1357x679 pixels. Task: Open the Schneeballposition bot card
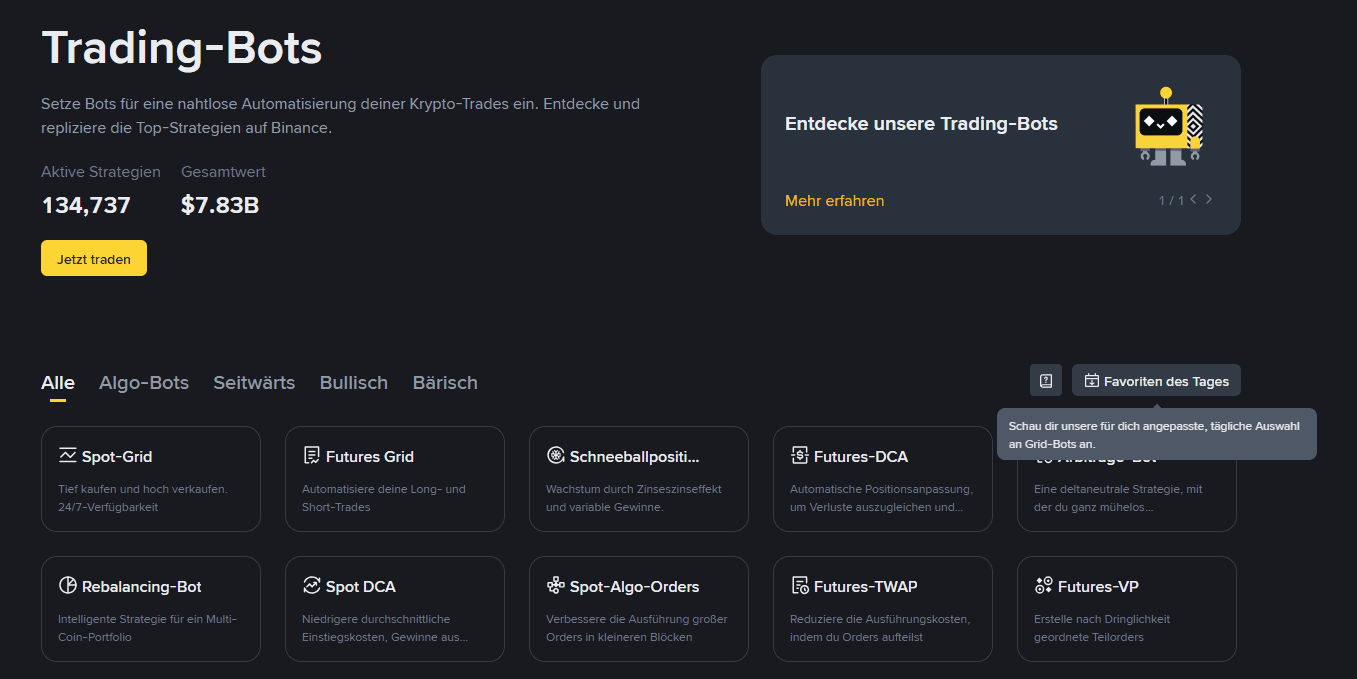(x=639, y=479)
